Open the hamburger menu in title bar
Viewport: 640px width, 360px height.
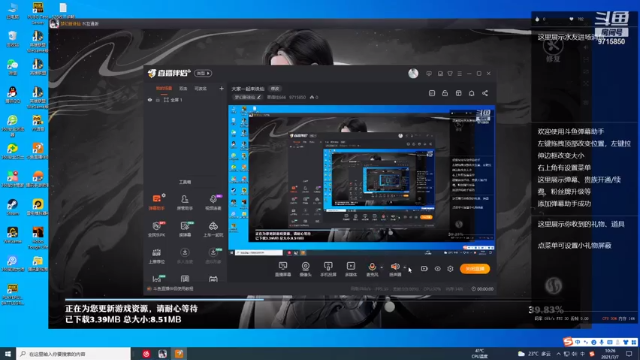[x=460, y=73]
